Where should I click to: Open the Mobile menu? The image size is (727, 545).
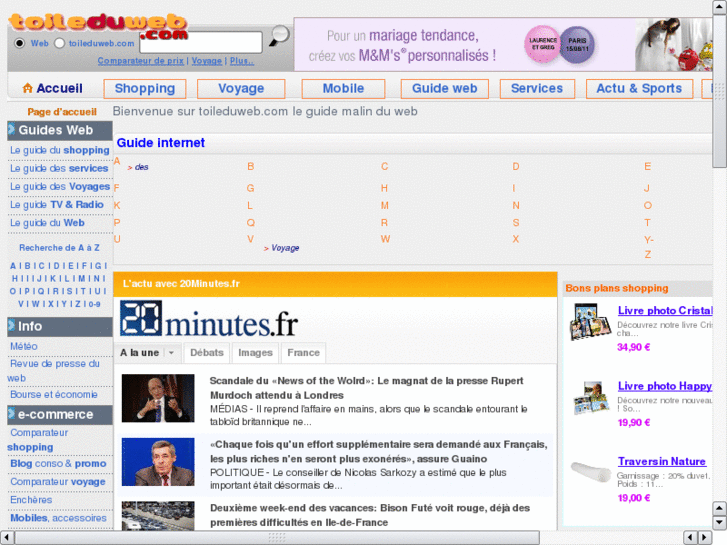coord(344,89)
